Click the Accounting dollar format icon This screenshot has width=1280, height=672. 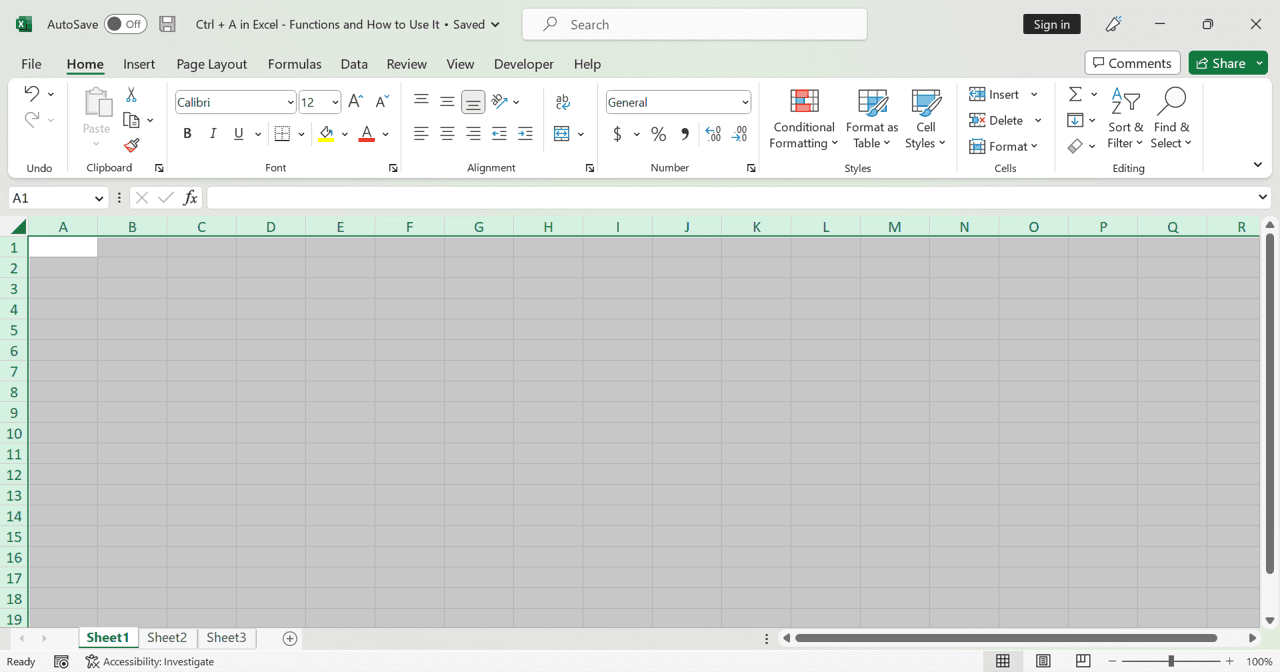pos(618,134)
